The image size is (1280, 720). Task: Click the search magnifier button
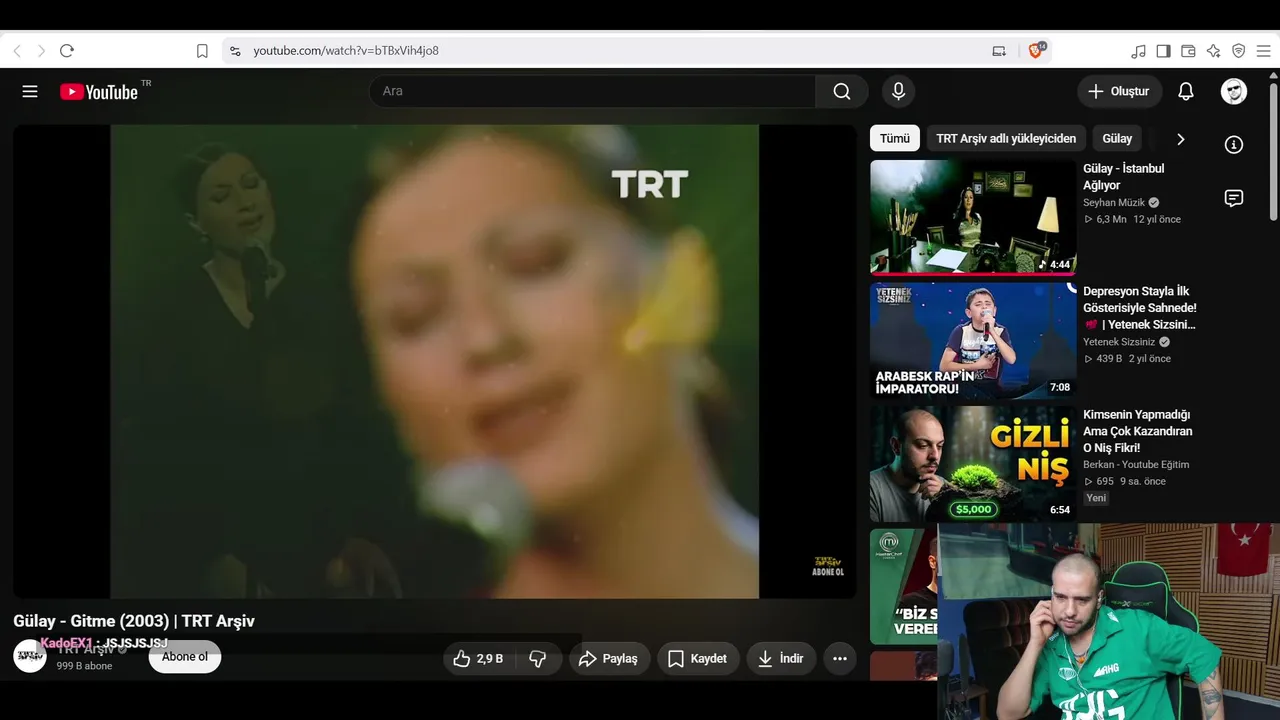click(842, 91)
